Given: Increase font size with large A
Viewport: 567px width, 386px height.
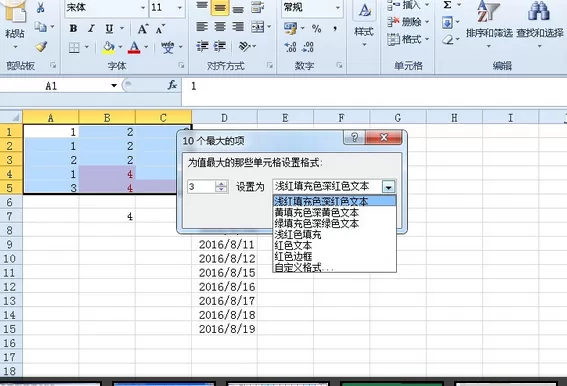Looking at the screenshot, I should (143, 29).
